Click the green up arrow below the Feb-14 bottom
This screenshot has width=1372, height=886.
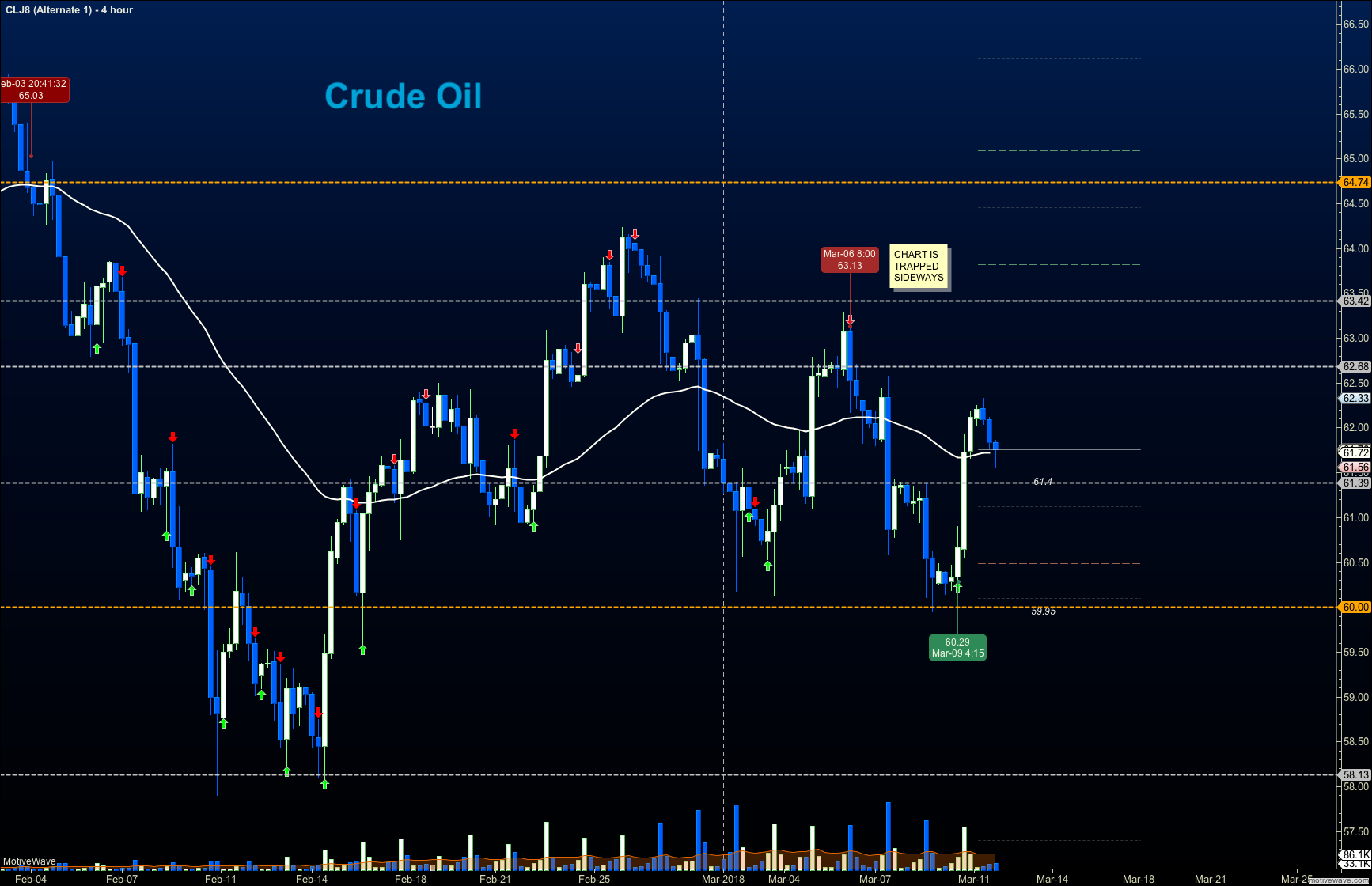(x=324, y=784)
